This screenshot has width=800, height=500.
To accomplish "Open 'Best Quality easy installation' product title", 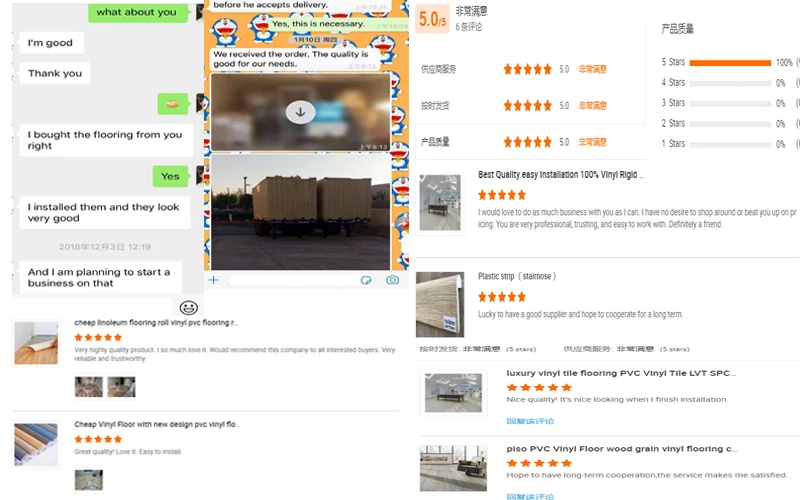I will point(561,174).
